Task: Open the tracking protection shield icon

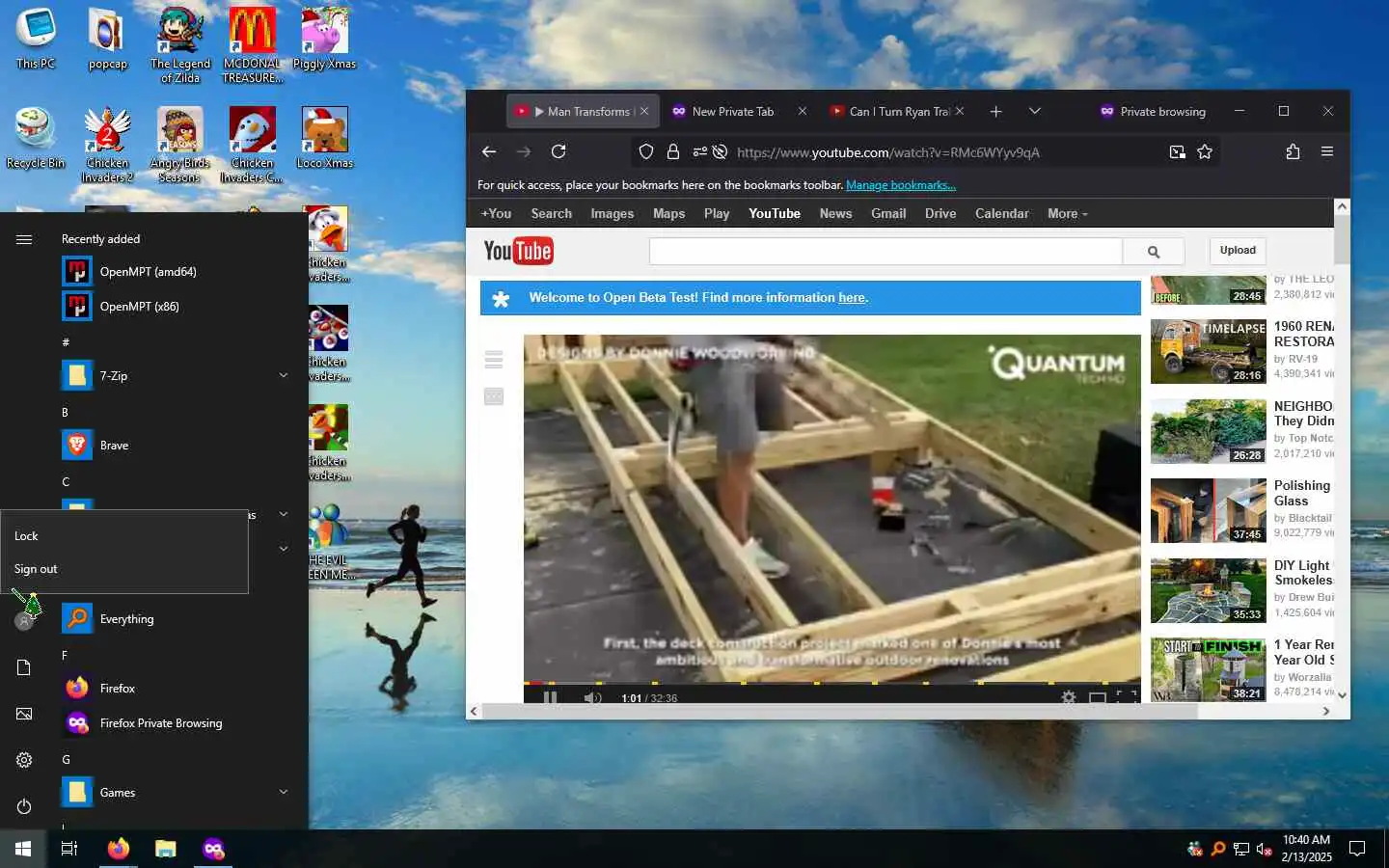Action: click(646, 151)
